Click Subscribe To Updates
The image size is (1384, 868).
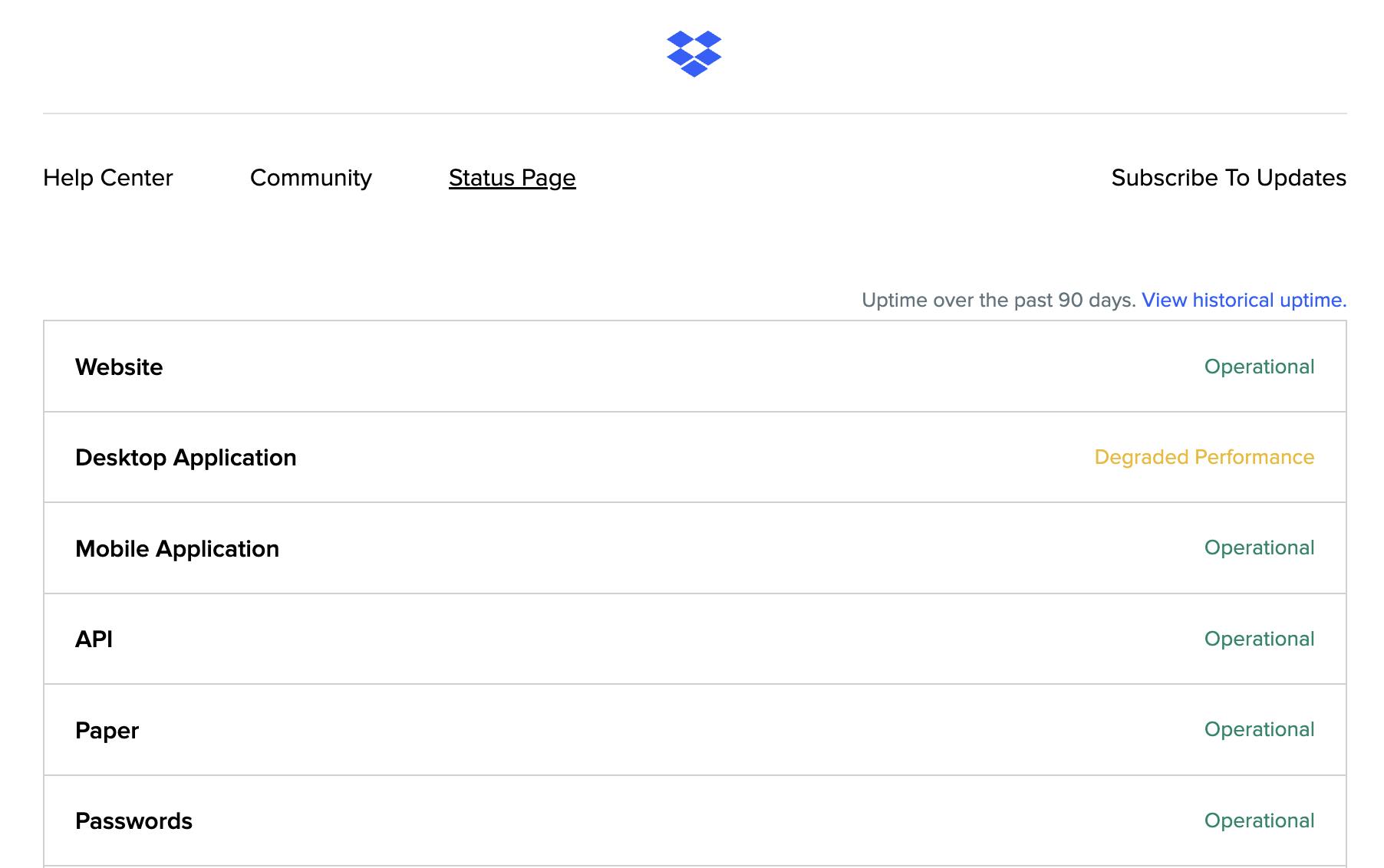[1228, 178]
